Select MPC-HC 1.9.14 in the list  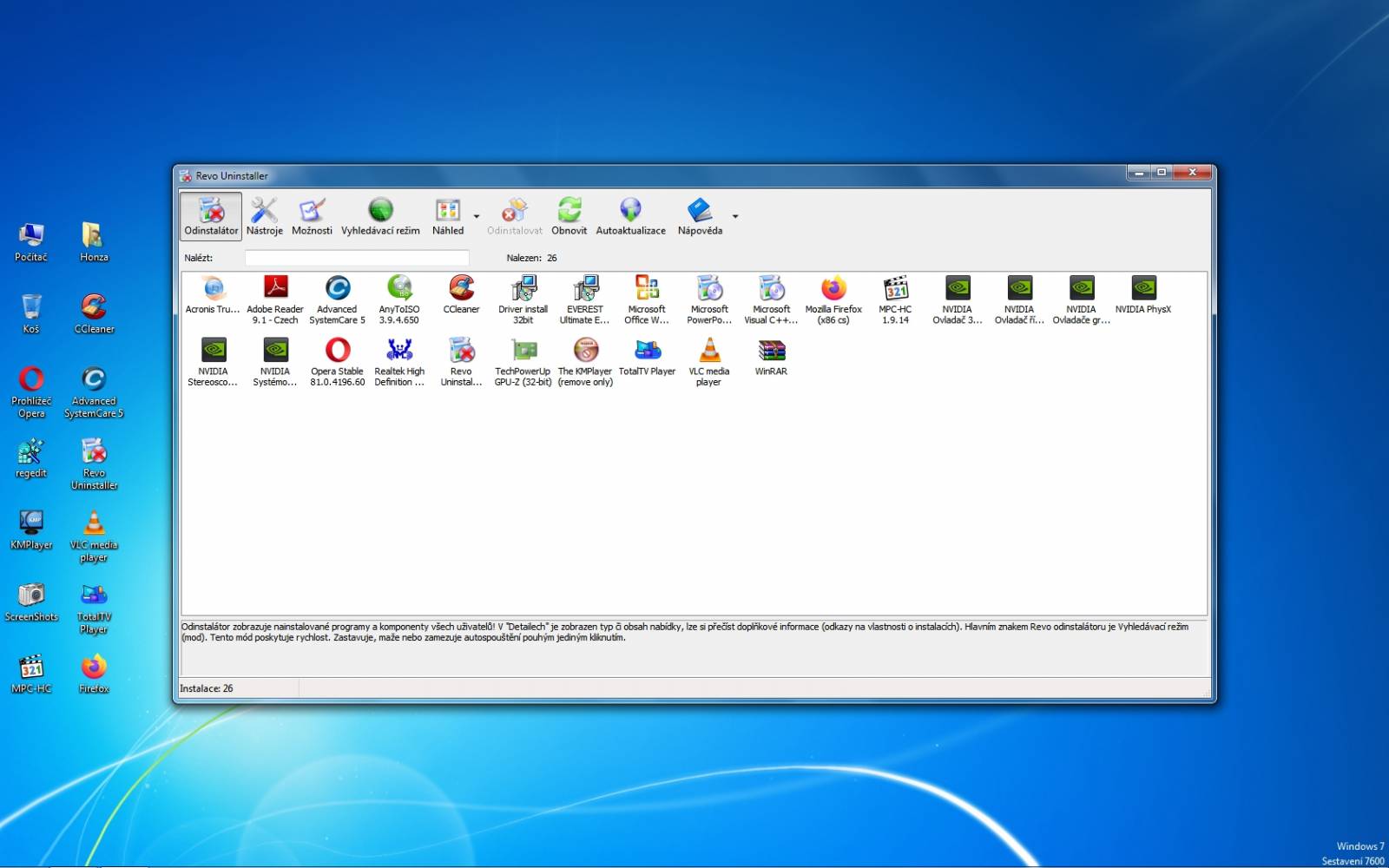click(895, 299)
